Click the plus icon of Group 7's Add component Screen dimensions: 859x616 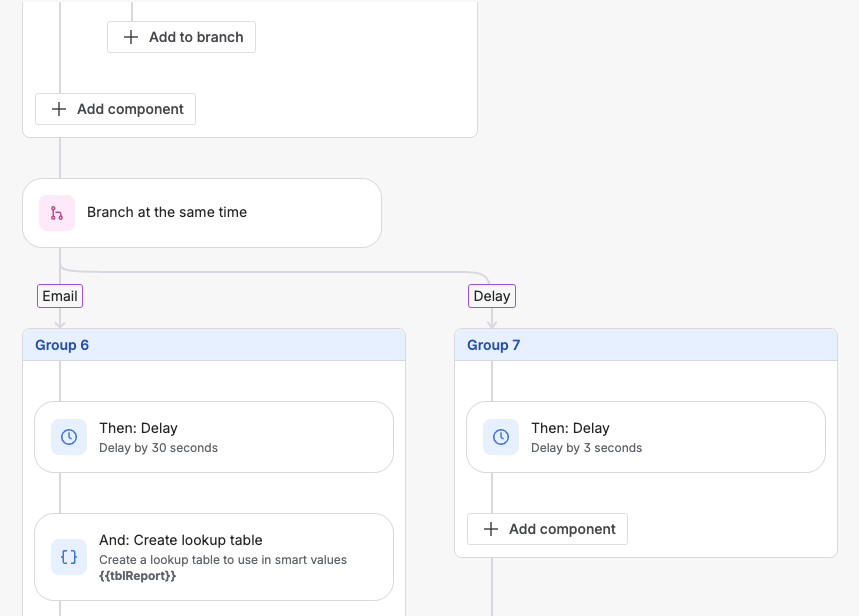(491, 529)
